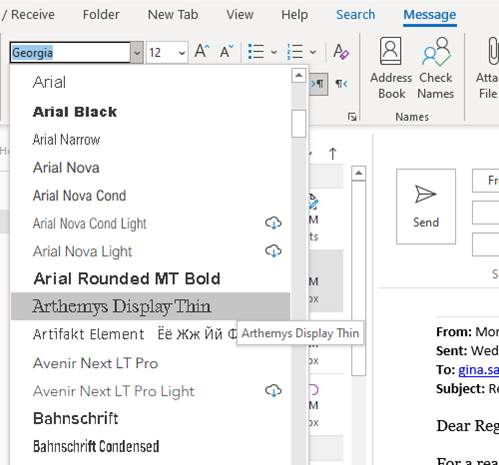The image size is (499, 465).
Task: Open the Address Book
Action: pyautogui.click(x=391, y=68)
